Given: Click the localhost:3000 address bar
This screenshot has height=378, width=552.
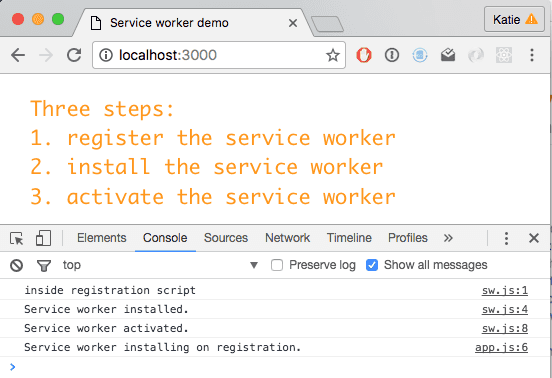Looking at the screenshot, I should click(218, 55).
